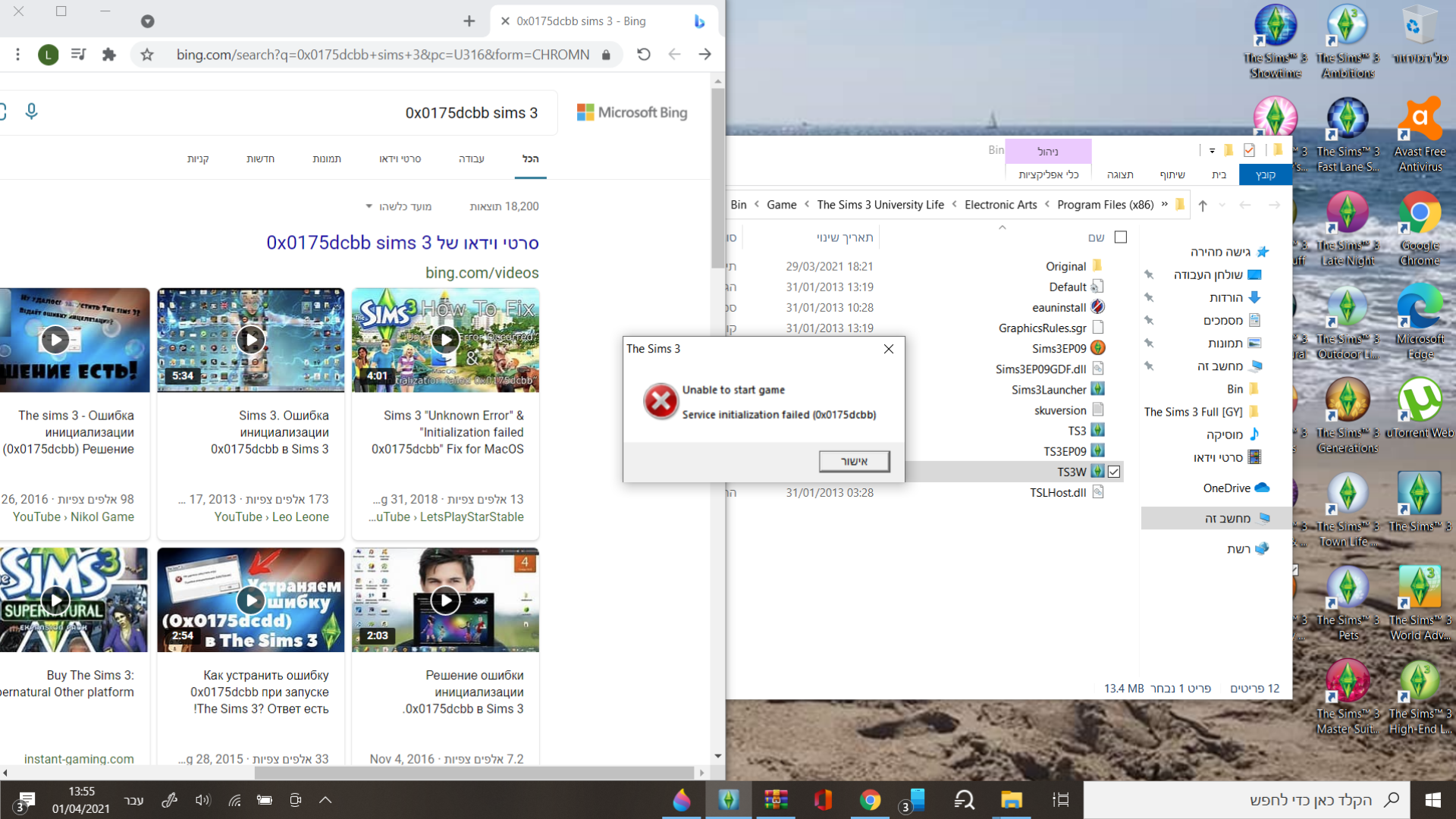
Task: Open The Sims 3 Ambitions desktop shortcut
Action: tap(1348, 42)
